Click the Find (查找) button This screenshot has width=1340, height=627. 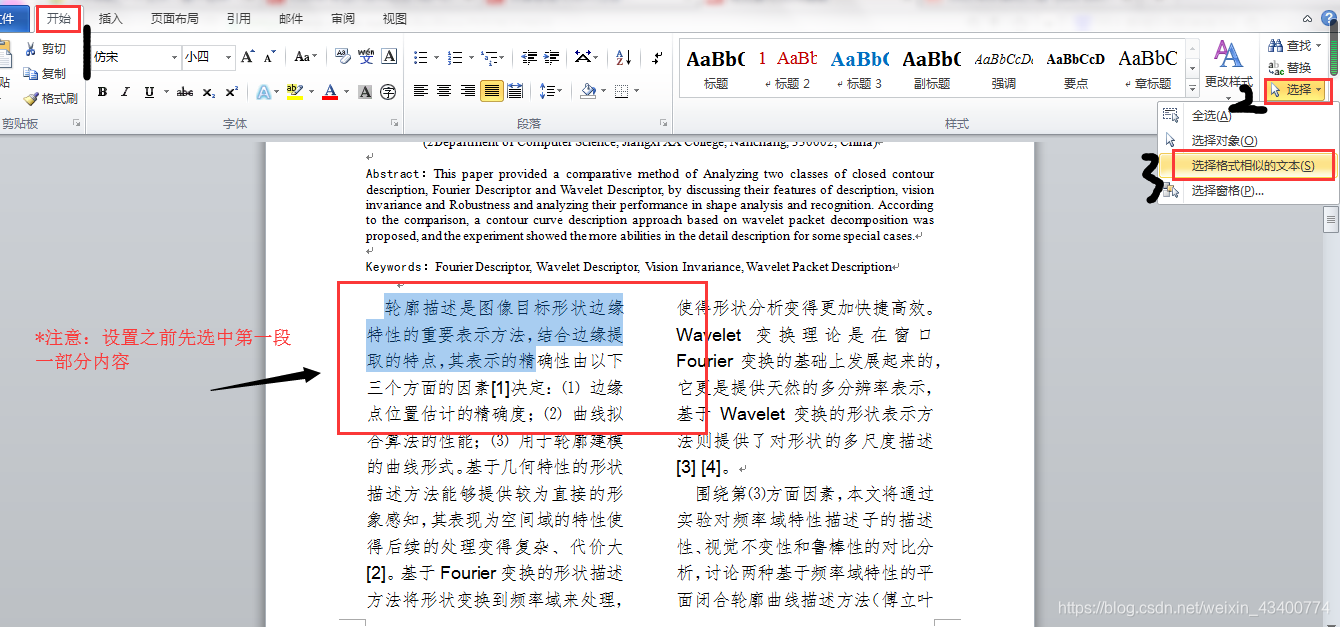click(1295, 46)
